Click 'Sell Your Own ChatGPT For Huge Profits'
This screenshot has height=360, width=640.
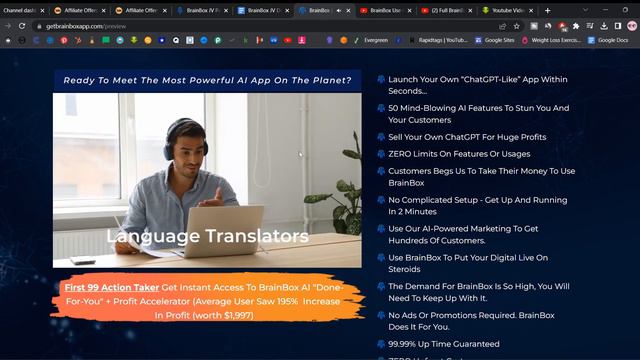[467, 137]
